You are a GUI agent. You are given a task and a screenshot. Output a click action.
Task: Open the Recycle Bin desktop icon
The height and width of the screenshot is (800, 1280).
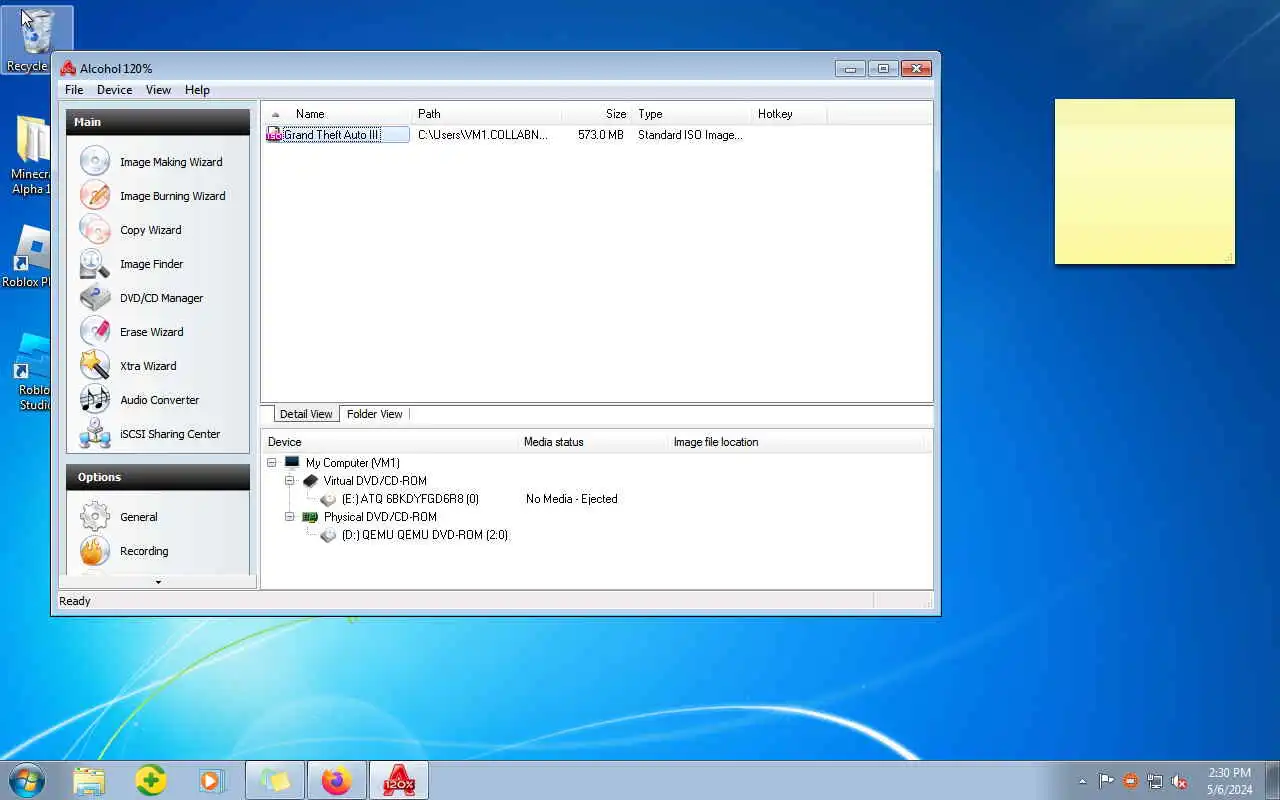point(36,40)
